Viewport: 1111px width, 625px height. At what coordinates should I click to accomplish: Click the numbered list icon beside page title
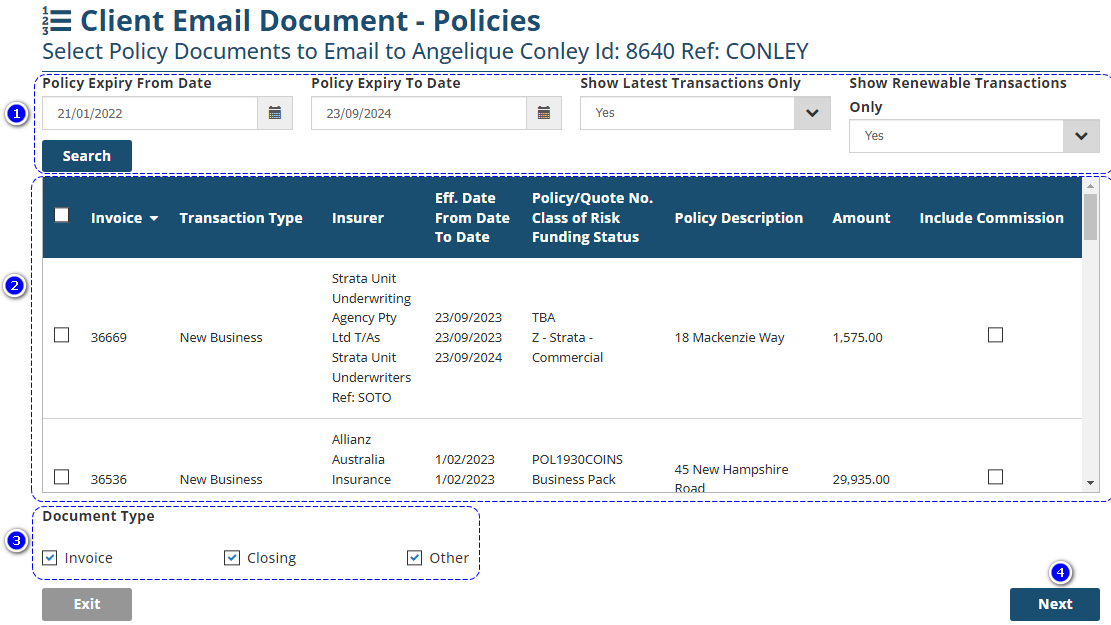57,21
